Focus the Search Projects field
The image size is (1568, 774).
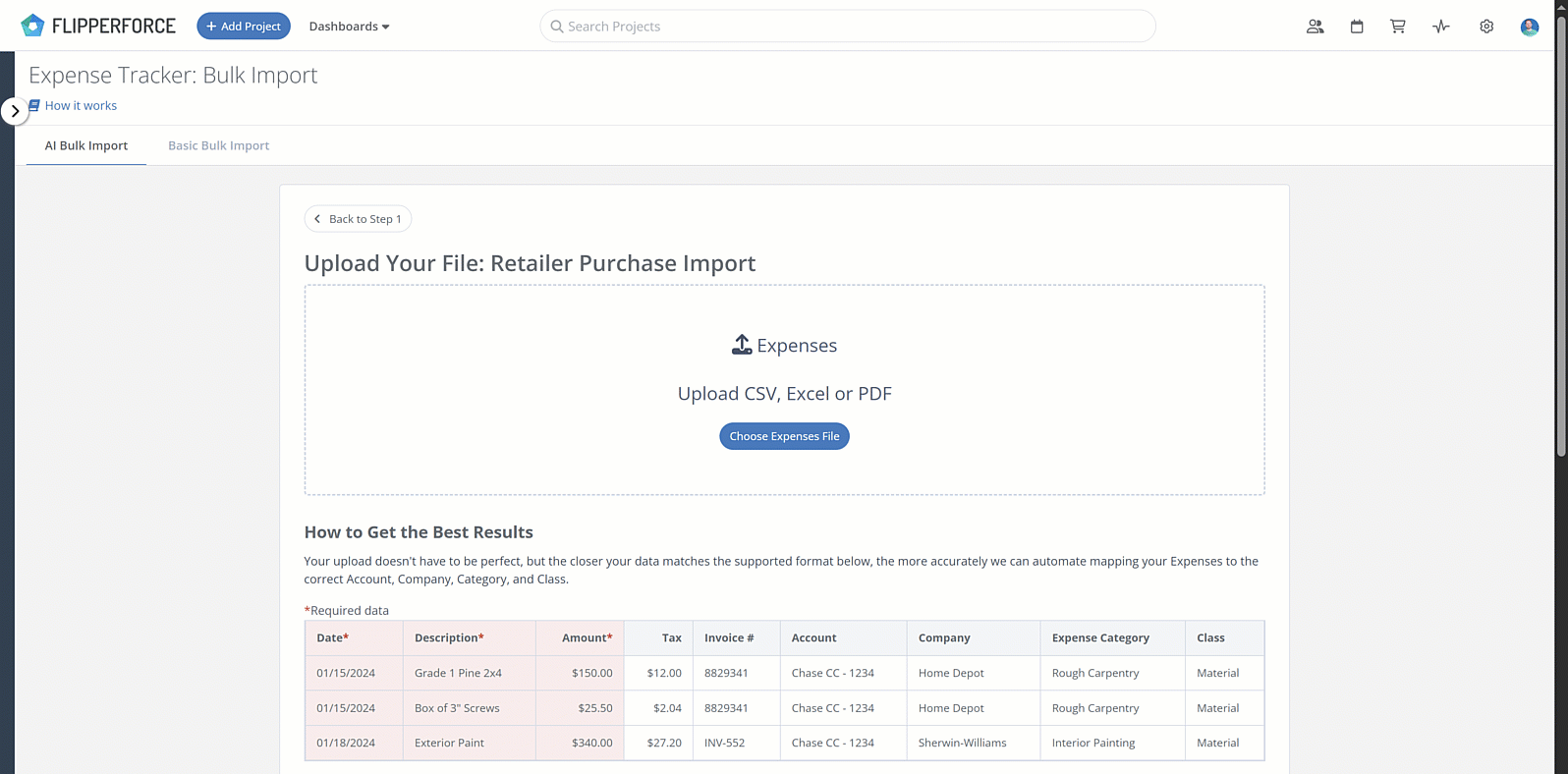pos(848,27)
